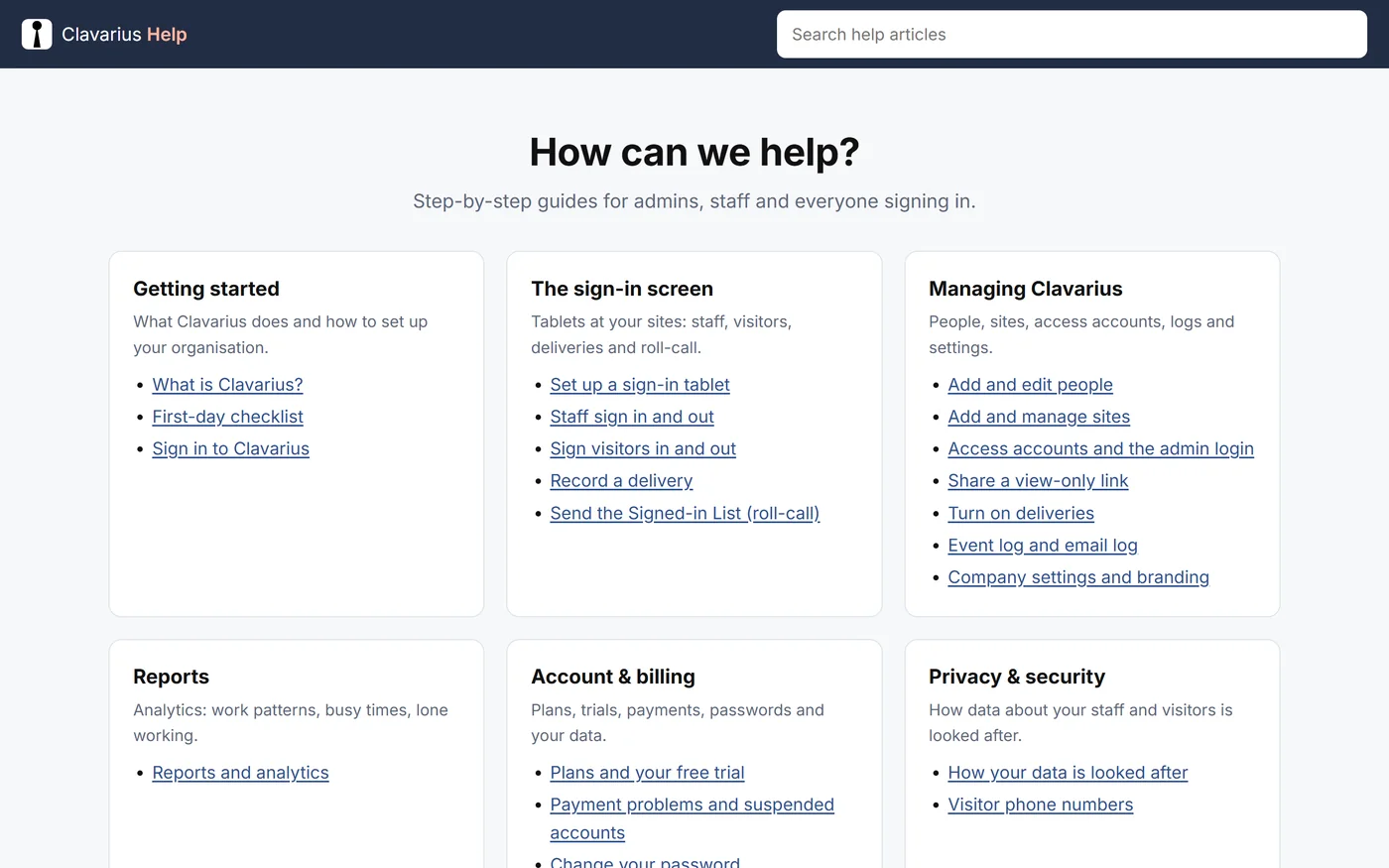Click the Reports card heading
Image resolution: width=1389 pixels, height=868 pixels.
click(171, 677)
